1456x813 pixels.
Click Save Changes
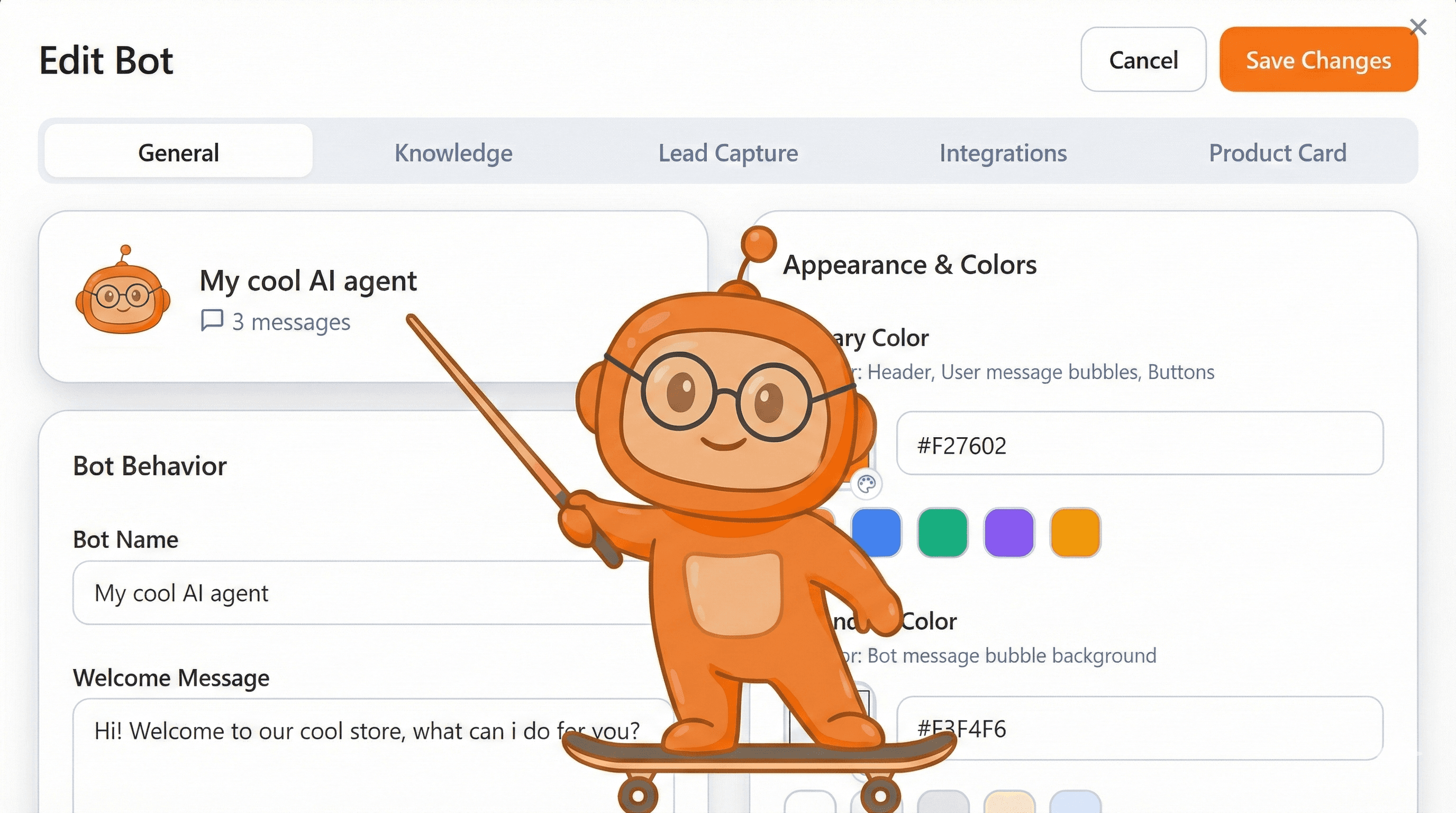(x=1318, y=60)
